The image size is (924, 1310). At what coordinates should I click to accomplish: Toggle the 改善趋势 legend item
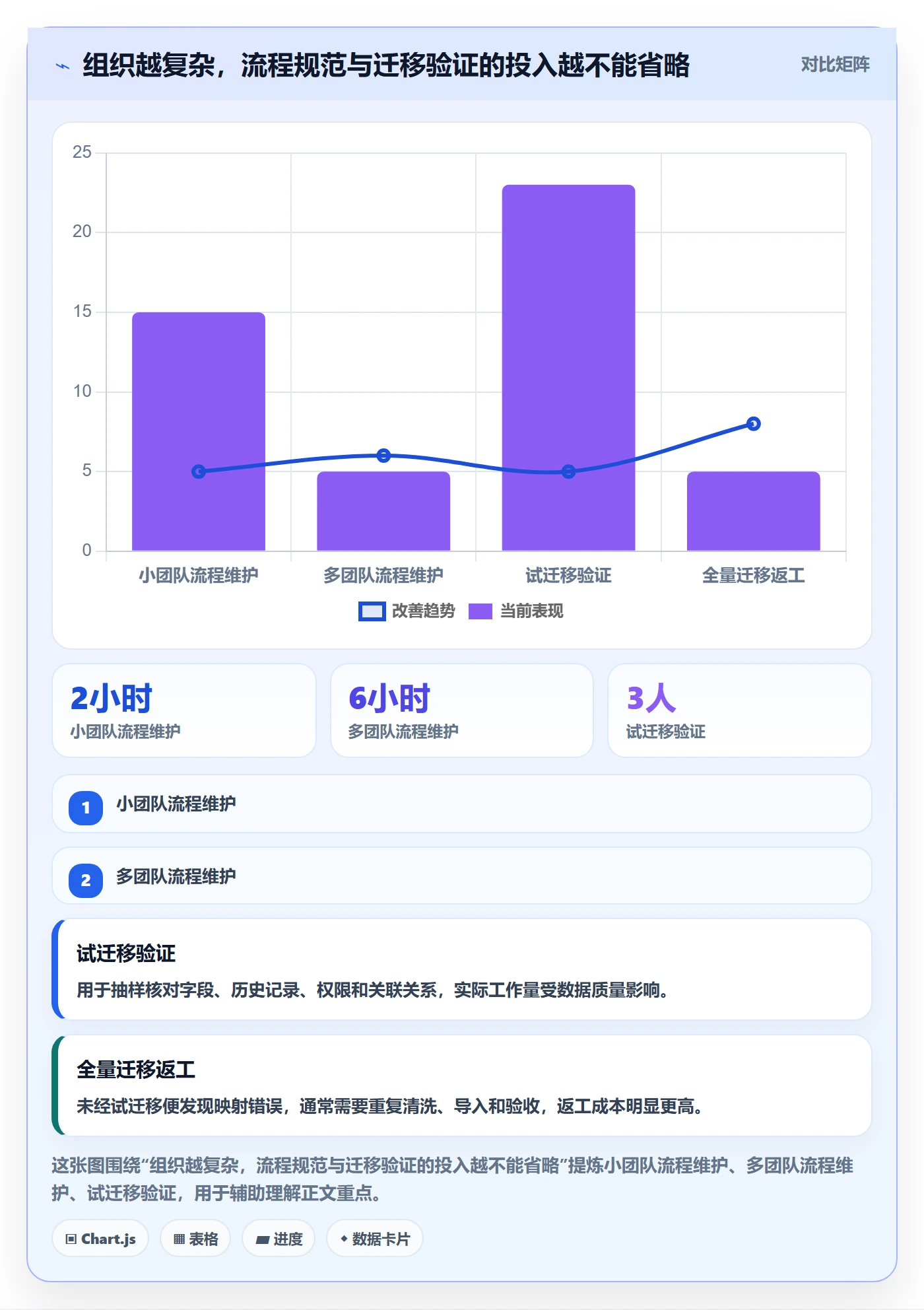point(407,611)
